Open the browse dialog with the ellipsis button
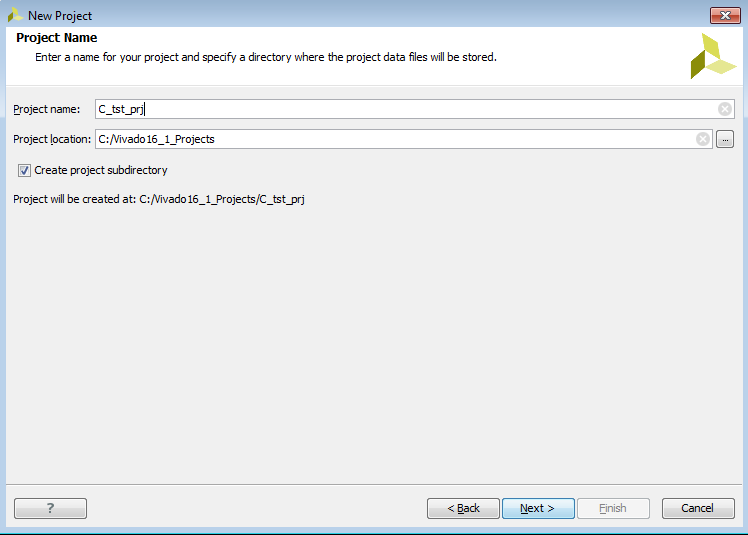Image resolution: width=748 pixels, height=535 pixels. 725,139
